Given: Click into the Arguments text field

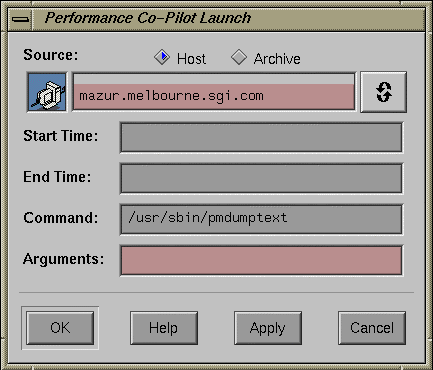Looking at the screenshot, I should pyautogui.click(x=261, y=261).
